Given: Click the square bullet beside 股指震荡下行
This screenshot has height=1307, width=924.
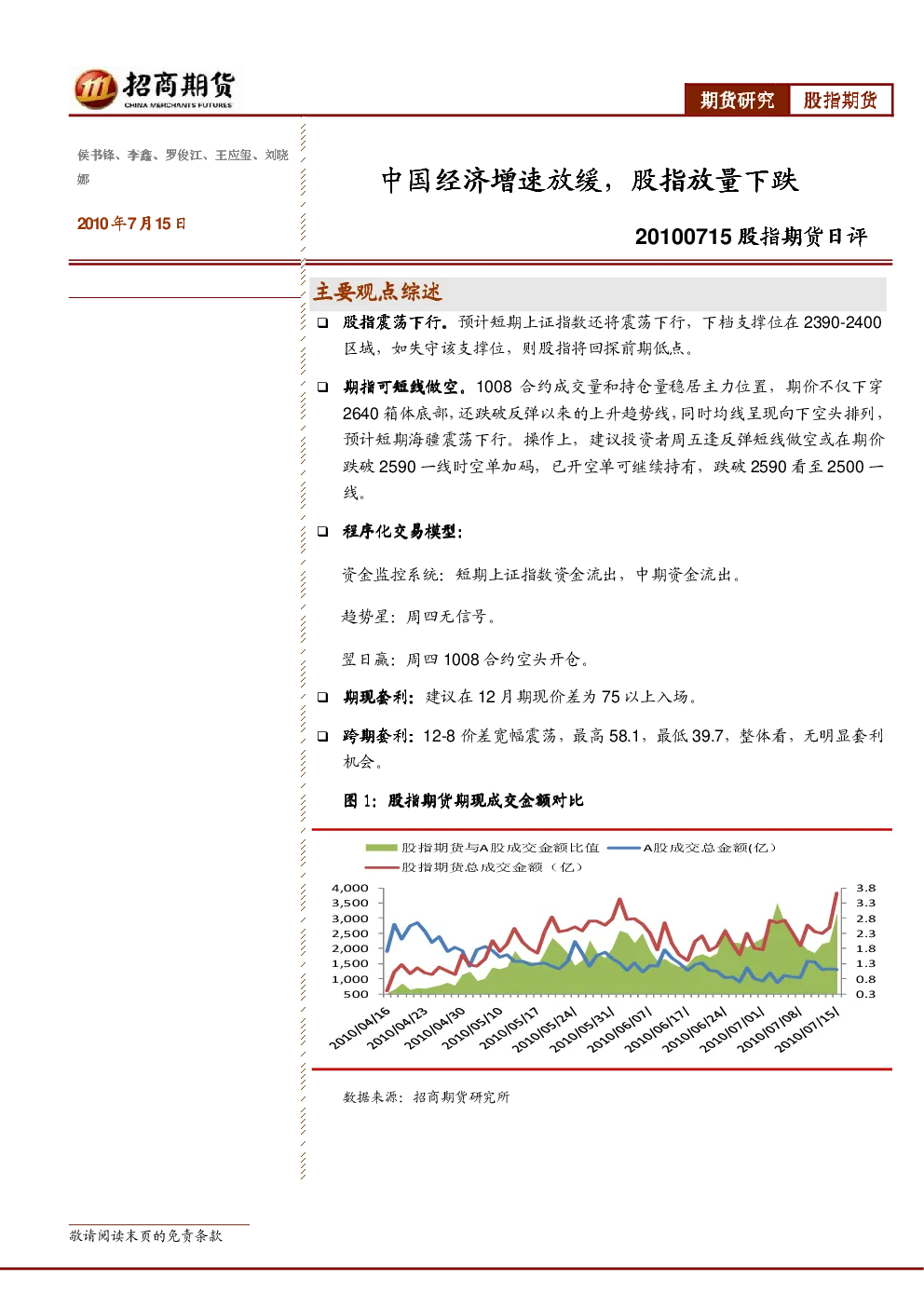Looking at the screenshot, I should (x=322, y=322).
